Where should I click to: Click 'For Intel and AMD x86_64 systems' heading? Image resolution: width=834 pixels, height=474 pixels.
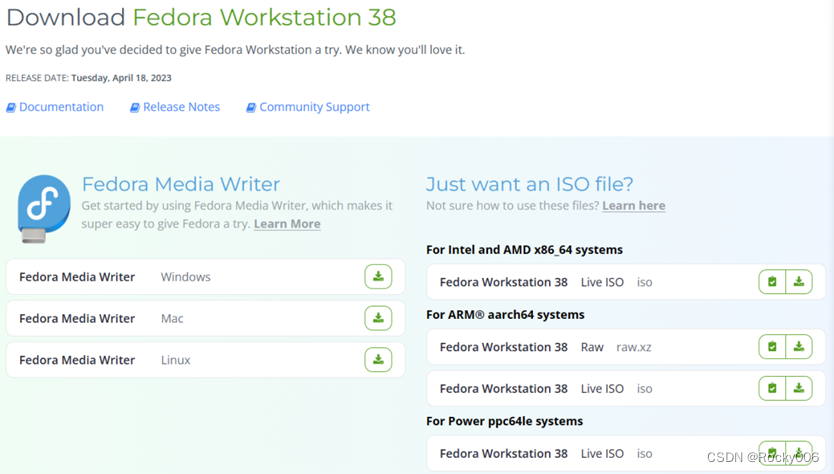pyautogui.click(x=524, y=250)
